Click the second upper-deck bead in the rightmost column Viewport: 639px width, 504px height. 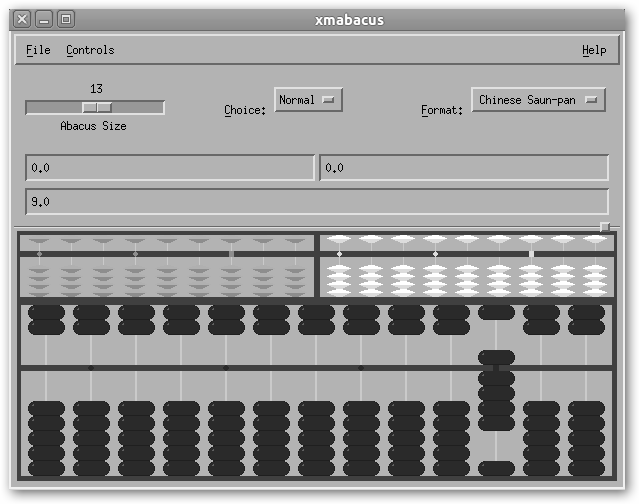pyautogui.click(x=587, y=327)
